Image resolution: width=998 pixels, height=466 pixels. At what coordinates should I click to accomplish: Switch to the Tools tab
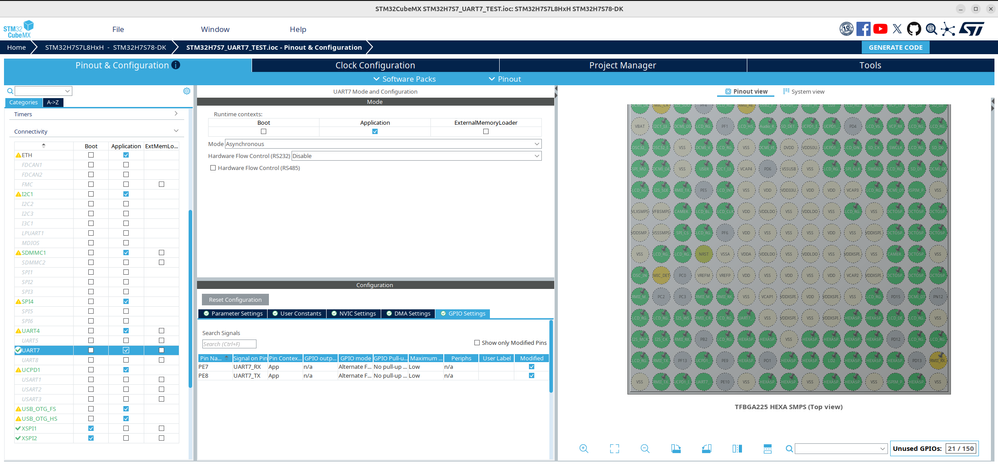(870, 65)
